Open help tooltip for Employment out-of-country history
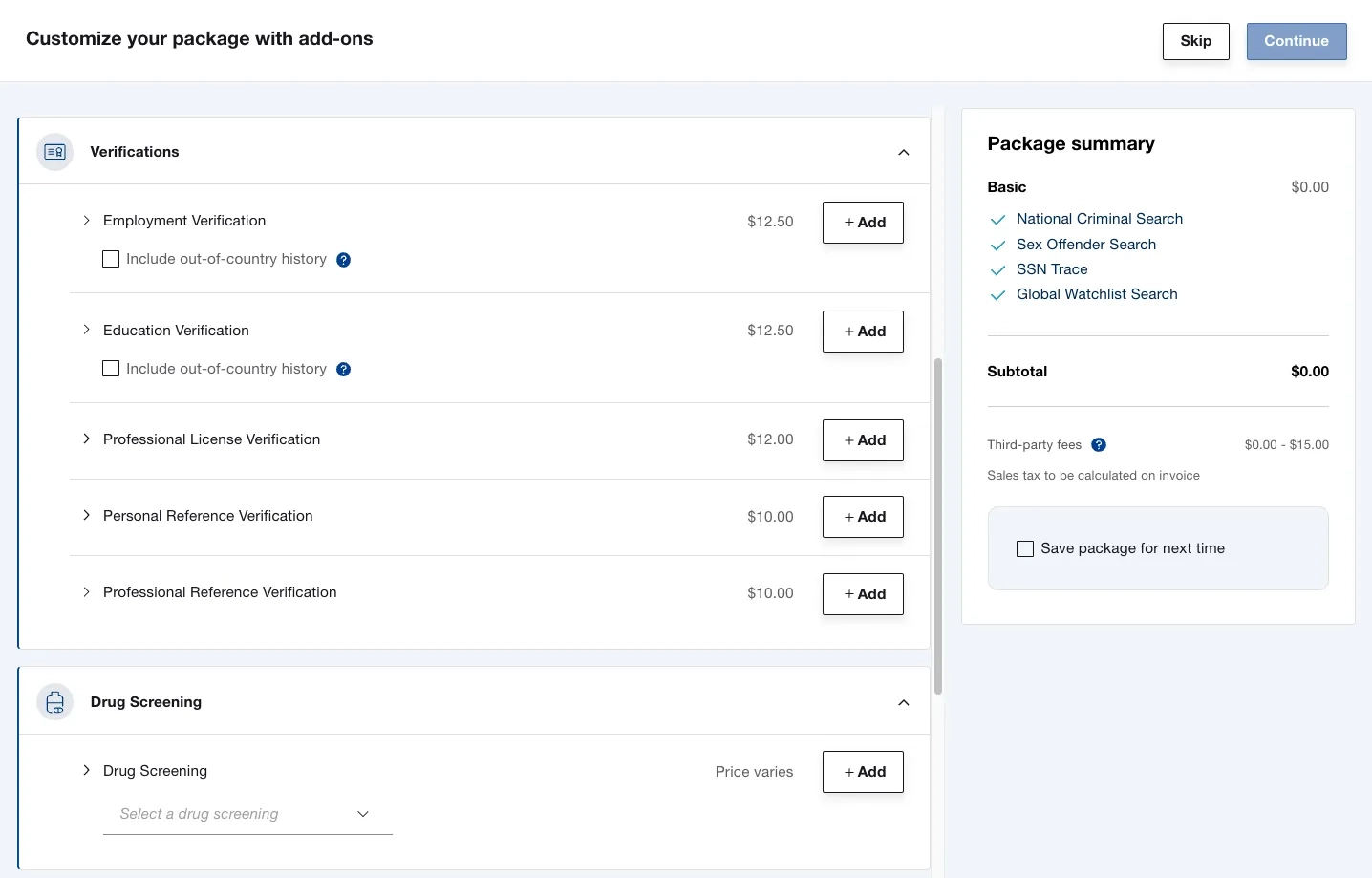1372x878 pixels. click(x=344, y=260)
